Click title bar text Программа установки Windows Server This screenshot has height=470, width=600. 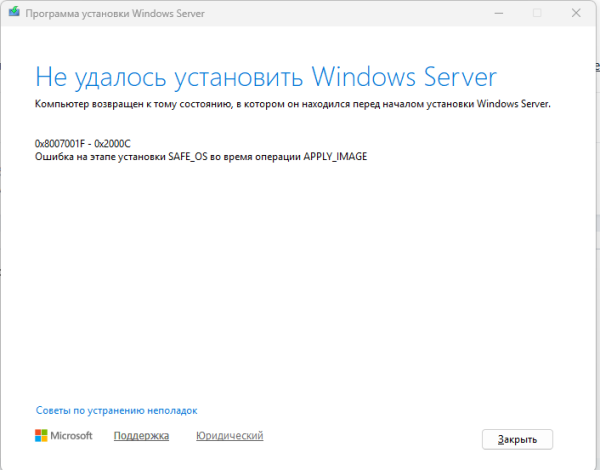[115, 14]
